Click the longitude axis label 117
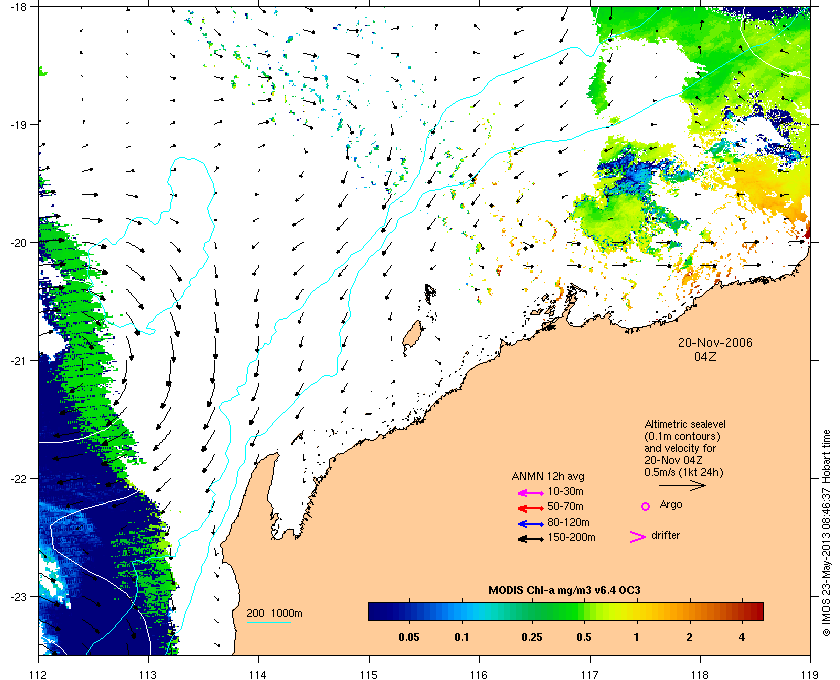840x680 pixels. 590,675
